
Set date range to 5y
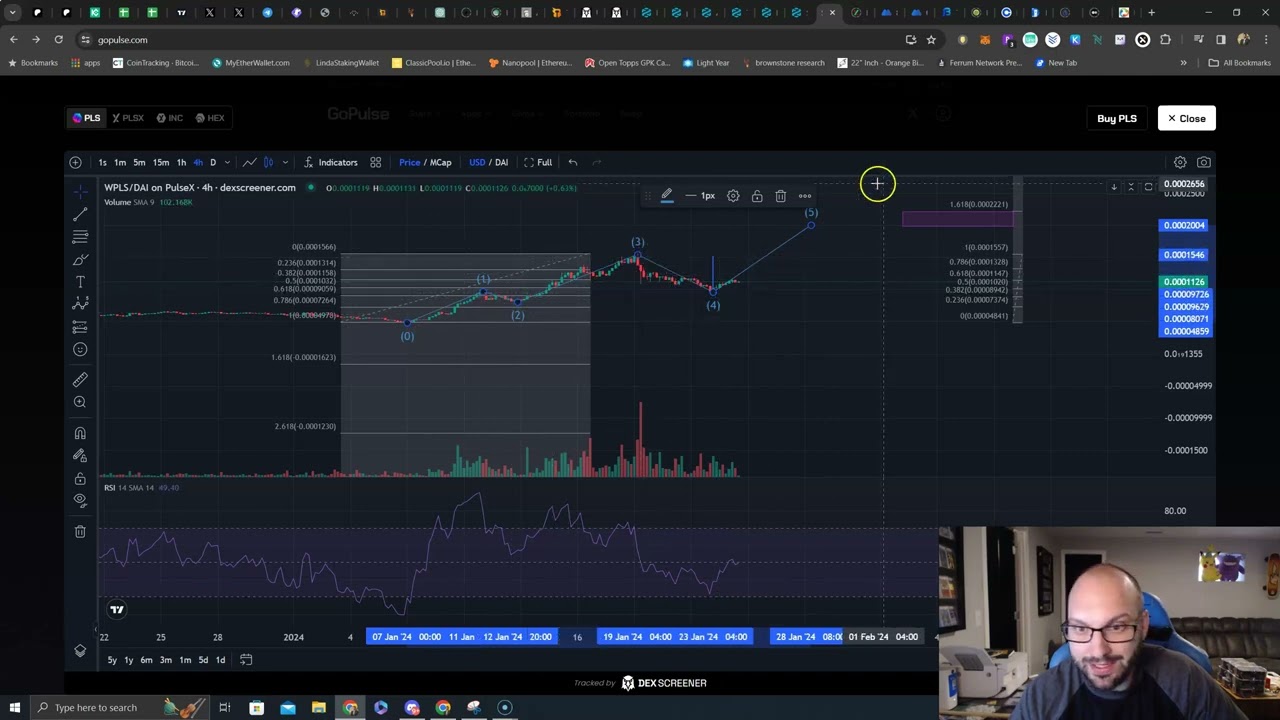pos(112,660)
